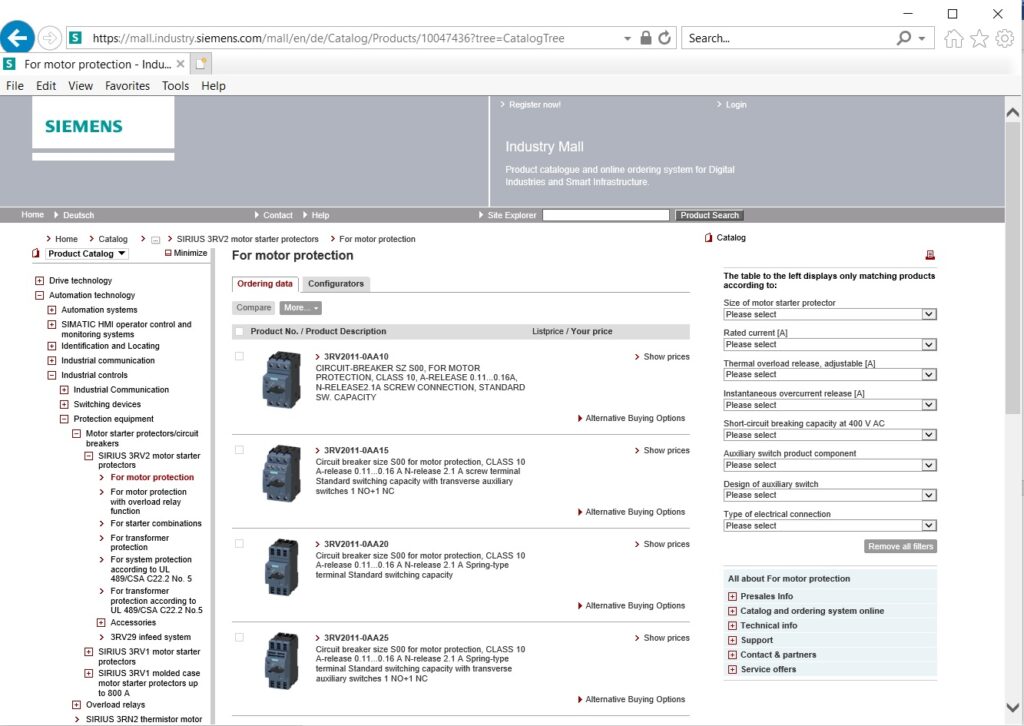Open the View menu
Screen dimensions: 1024x726
click(80, 86)
